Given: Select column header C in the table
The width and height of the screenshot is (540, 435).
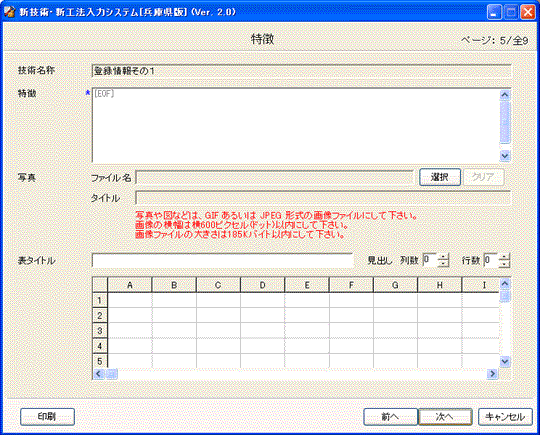Looking at the screenshot, I should [218, 285].
